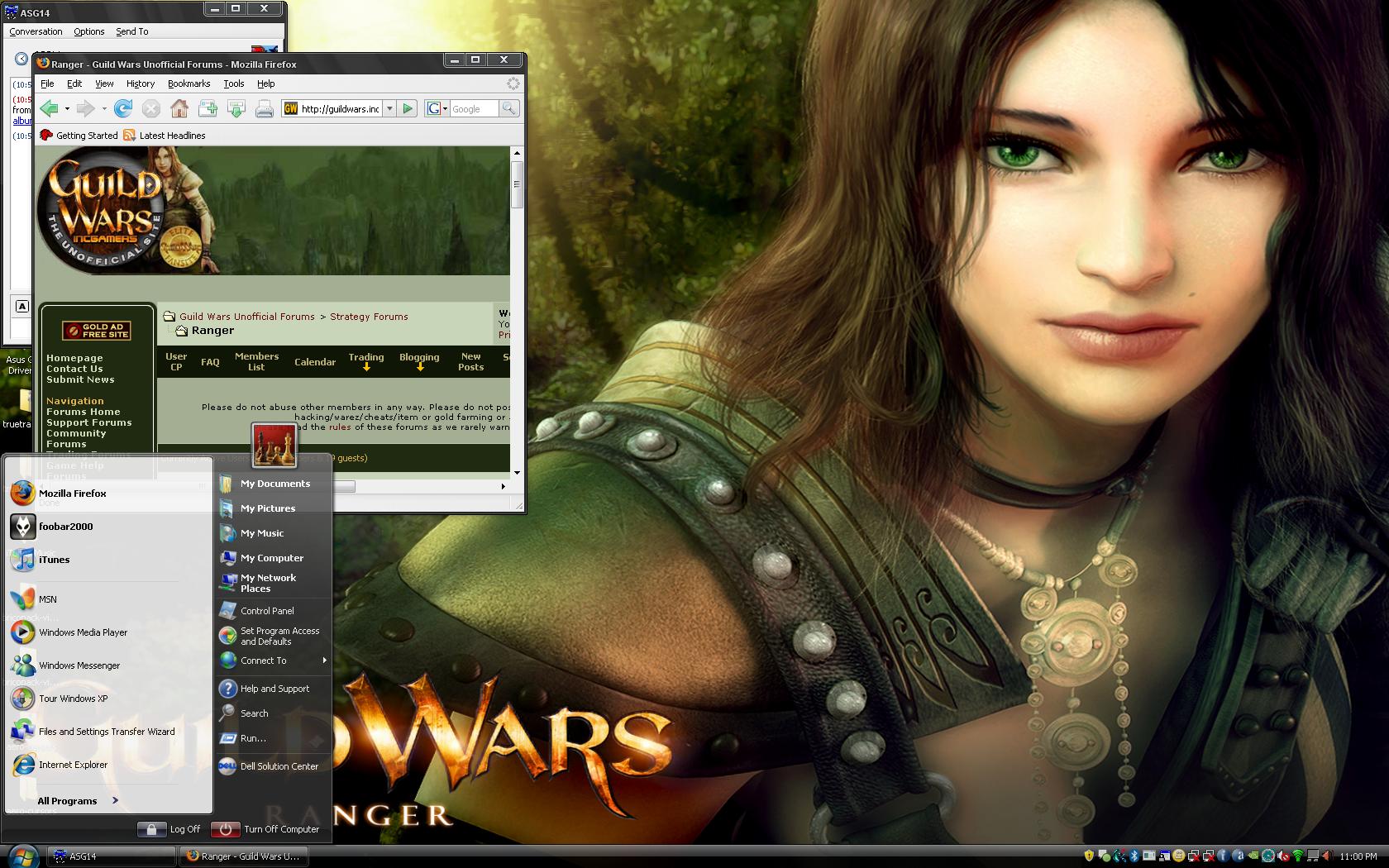Click the search magnifier icon
Screen dimensions: 1389x868
509,108
